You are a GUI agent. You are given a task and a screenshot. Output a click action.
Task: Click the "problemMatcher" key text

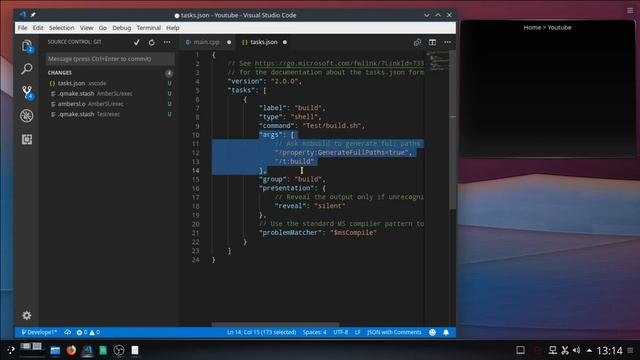tap(290, 233)
